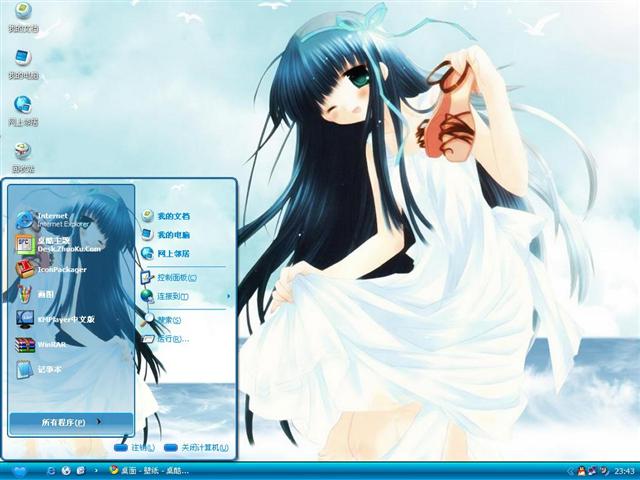Expand the 连接到(T) submenu
640x480 pixels.
point(186,296)
